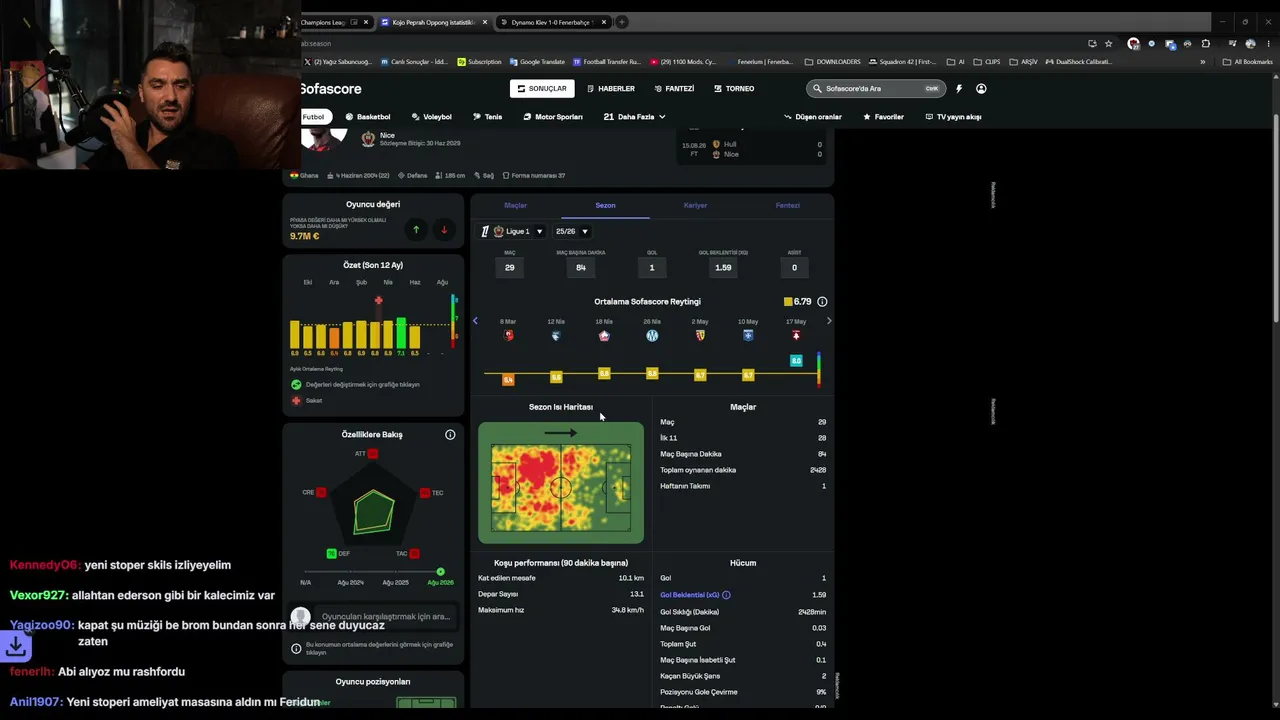Select the Motor Sporları tab
1280x720 pixels.
(553, 117)
